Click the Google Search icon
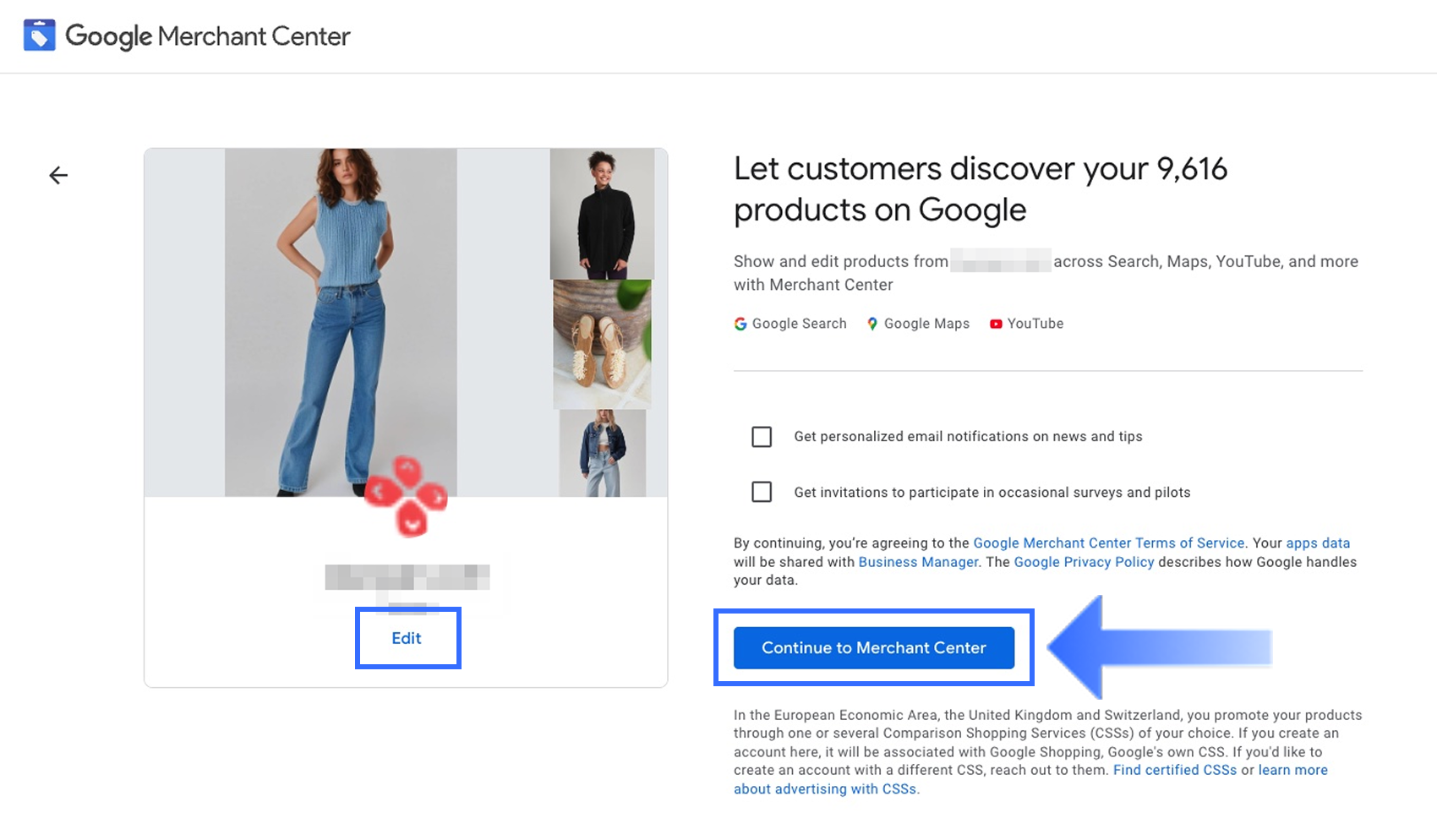The image size is (1437, 840). (740, 324)
